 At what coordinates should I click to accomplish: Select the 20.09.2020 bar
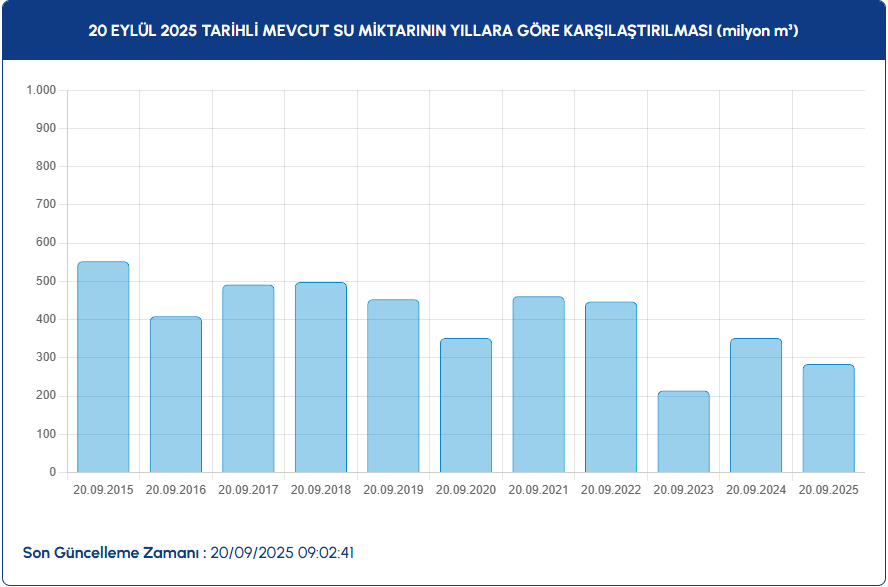466,405
